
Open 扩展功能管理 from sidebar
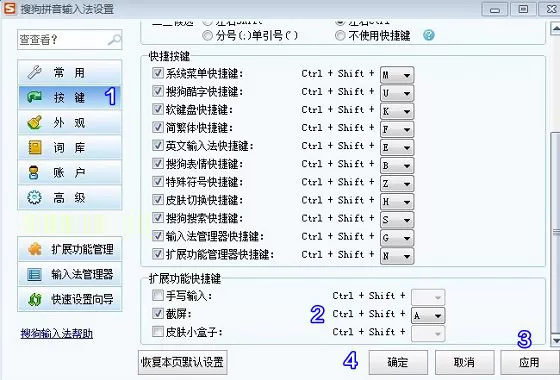click(x=70, y=249)
